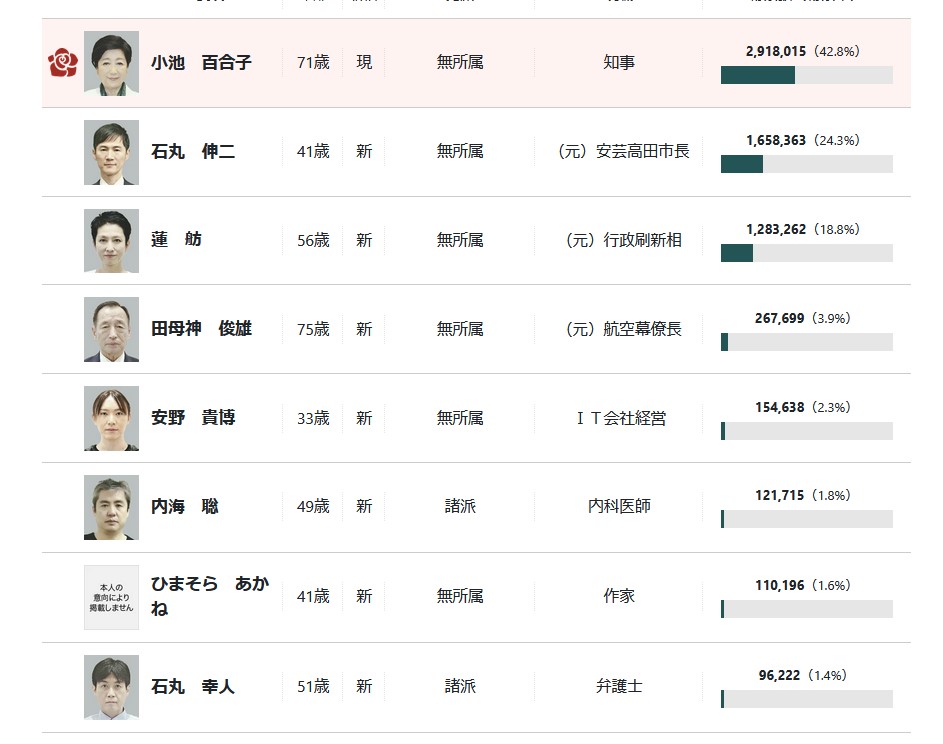Open 石丸 伸二 candidate photo

click(x=111, y=152)
